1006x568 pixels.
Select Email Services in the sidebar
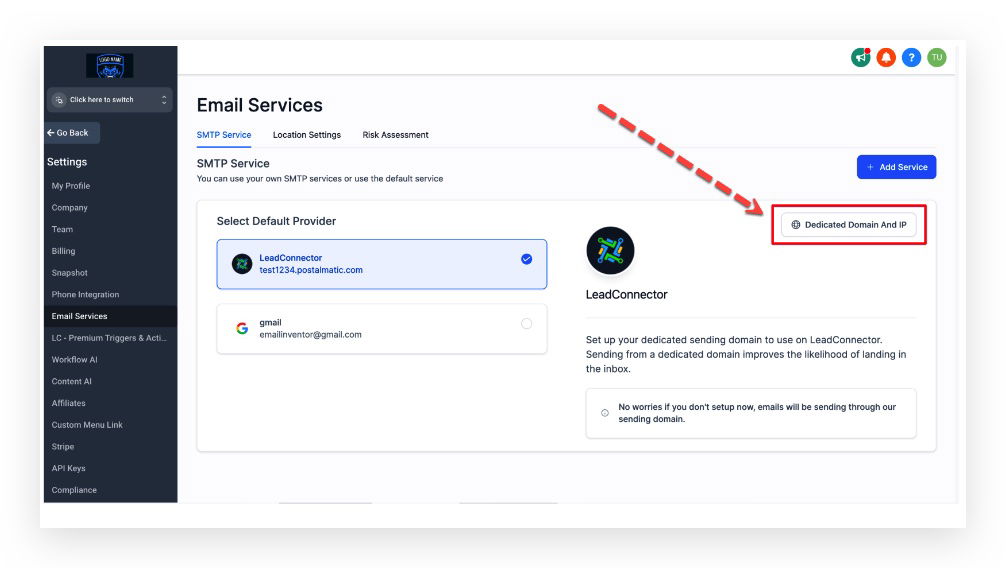click(x=110, y=316)
